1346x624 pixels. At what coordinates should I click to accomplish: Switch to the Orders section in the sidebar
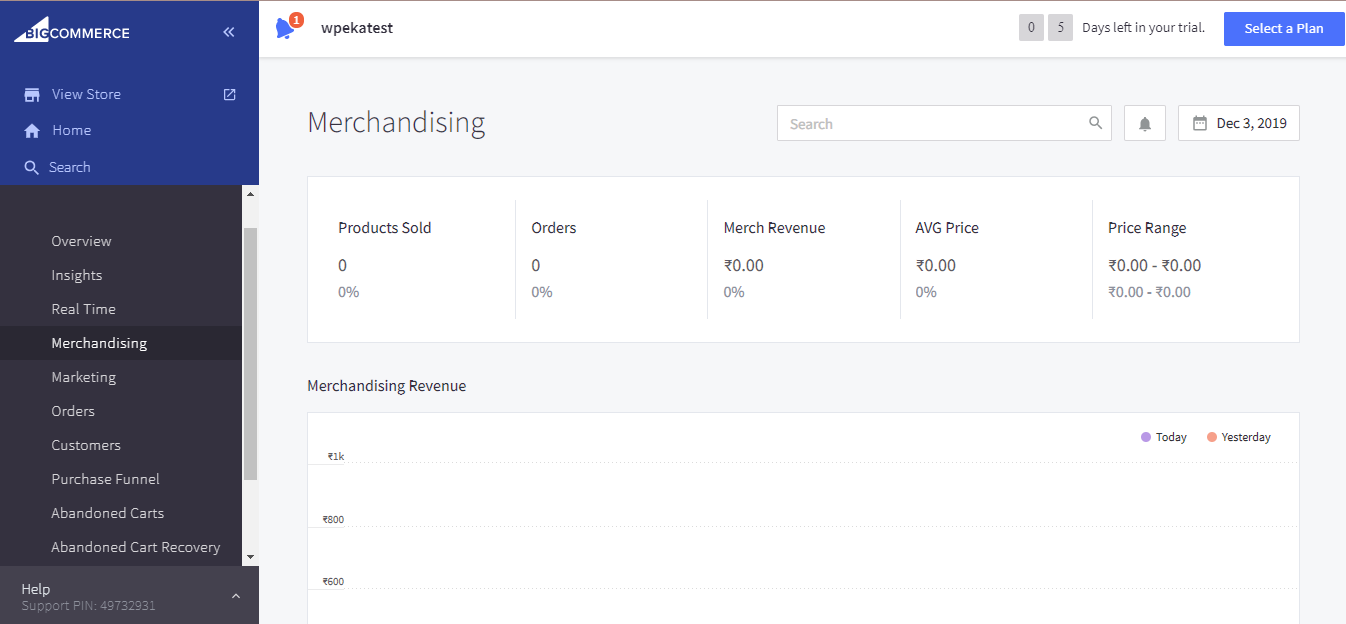pos(73,411)
